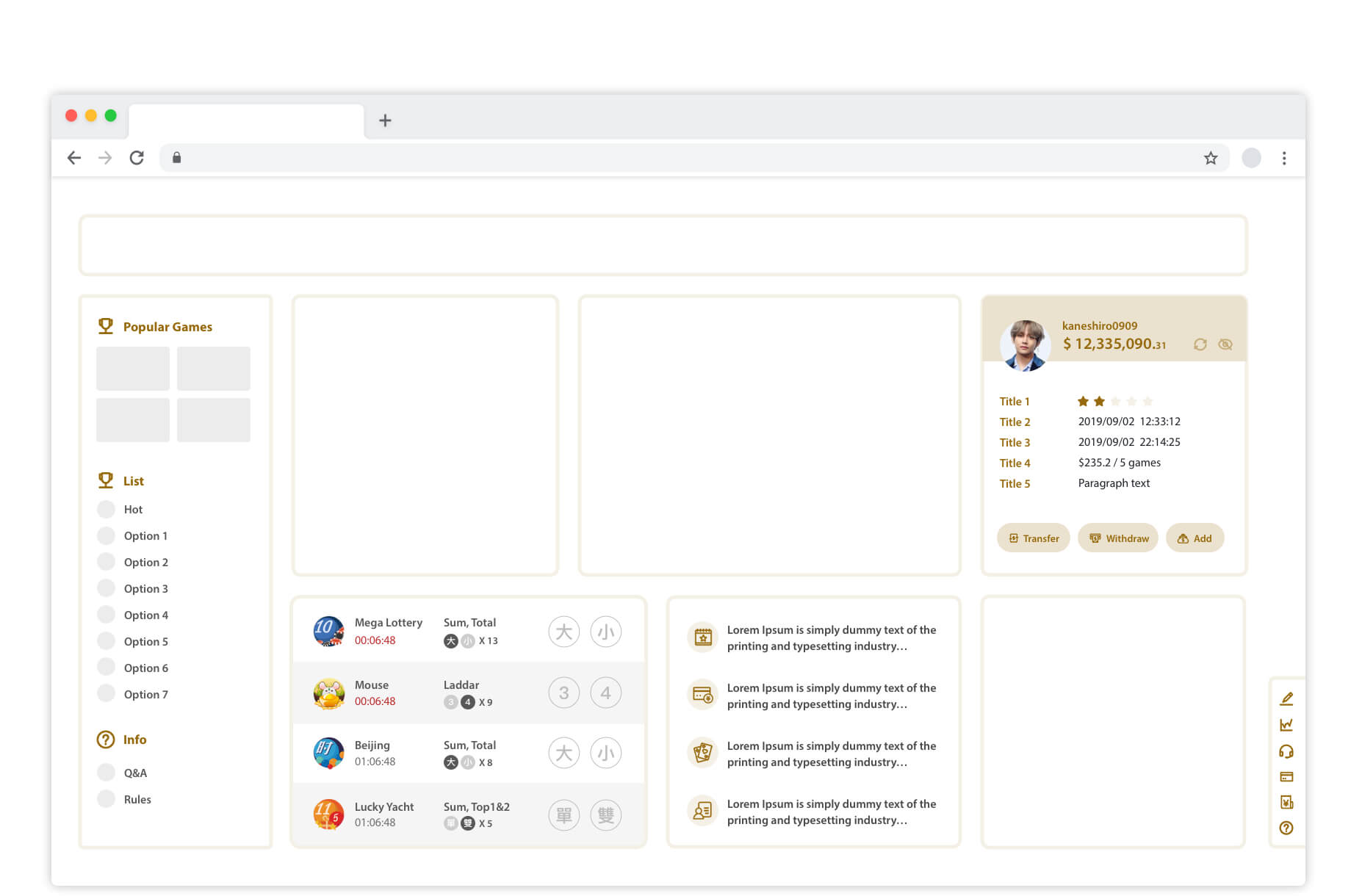Click the browser back arrow

pyautogui.click(x=74, y=158)
